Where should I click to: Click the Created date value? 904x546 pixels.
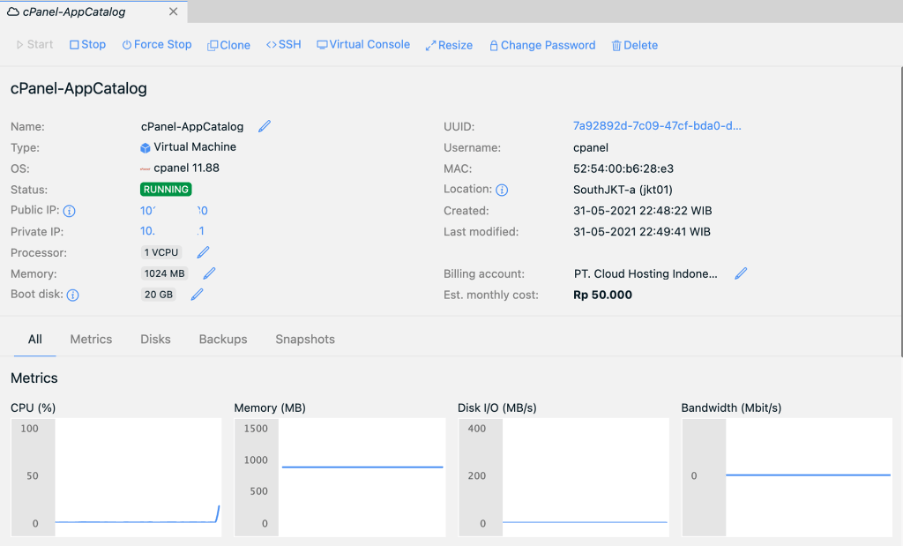[642, 210]
